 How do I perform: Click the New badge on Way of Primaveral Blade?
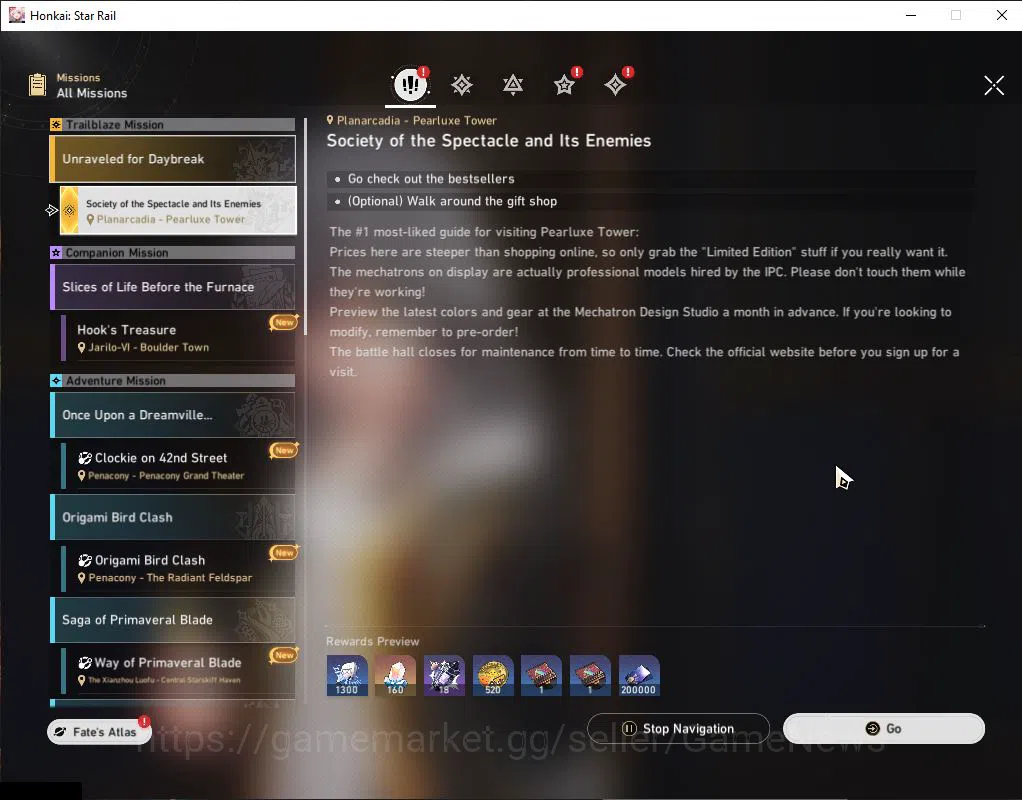(x=284, y=655)
